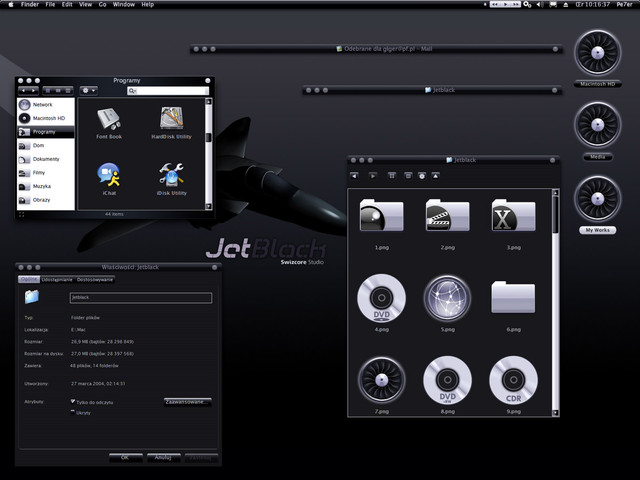The height and width of the screenshot is (480, 640).
Task: Click the eject icon in menu bar
Action: click(566, 5)
